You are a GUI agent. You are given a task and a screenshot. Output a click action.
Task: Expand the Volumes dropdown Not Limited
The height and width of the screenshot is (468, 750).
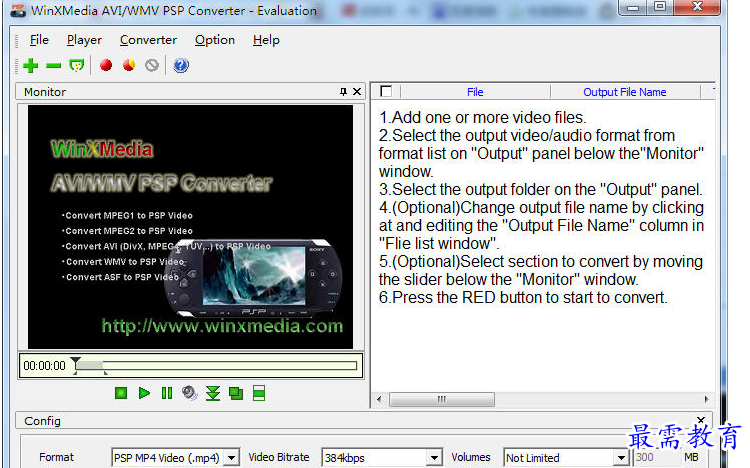point(621,458)
